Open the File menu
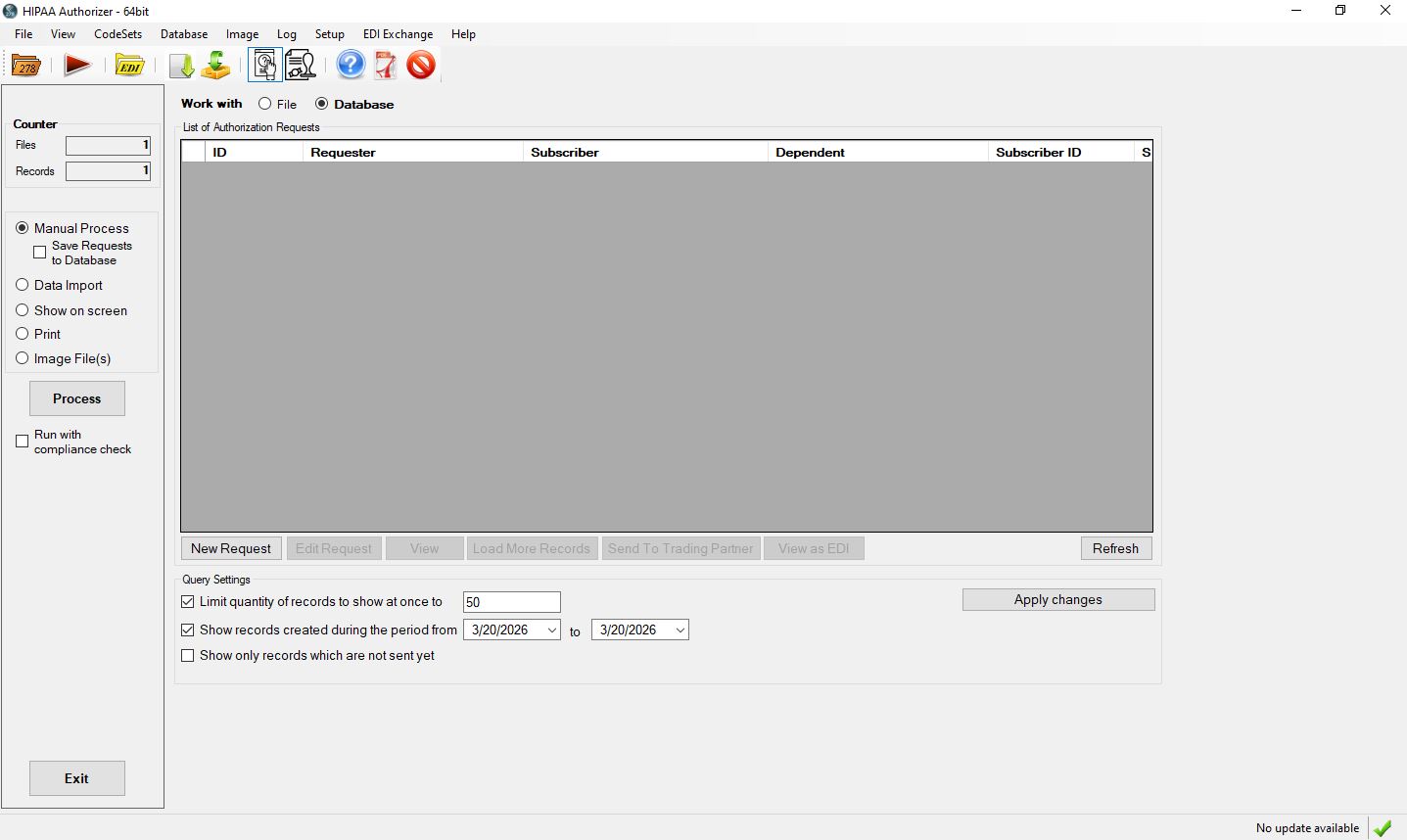 pyautogui.click(x=23, y=34)
